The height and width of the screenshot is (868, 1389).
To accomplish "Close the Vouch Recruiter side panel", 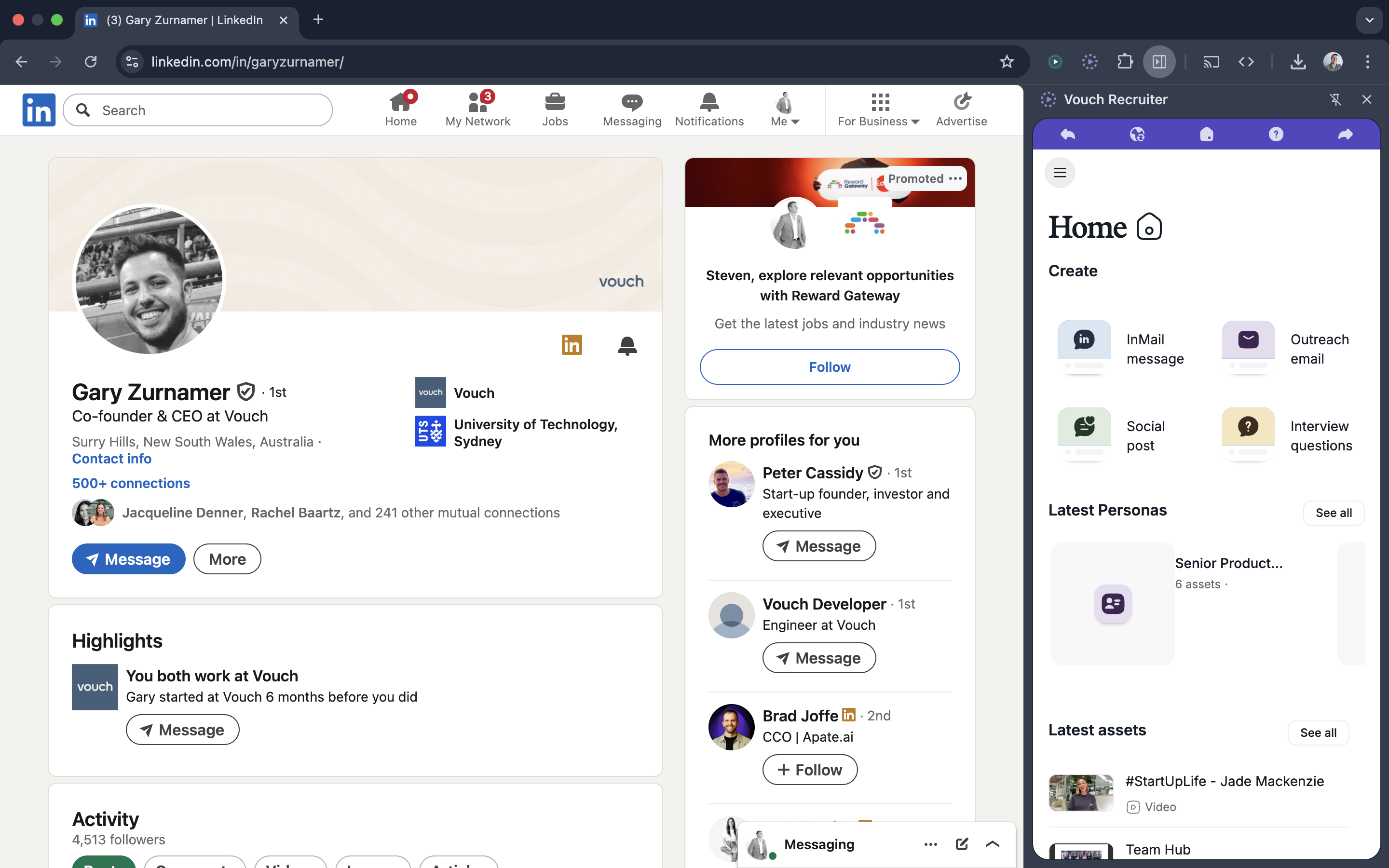I will [x=1367, y=99].
